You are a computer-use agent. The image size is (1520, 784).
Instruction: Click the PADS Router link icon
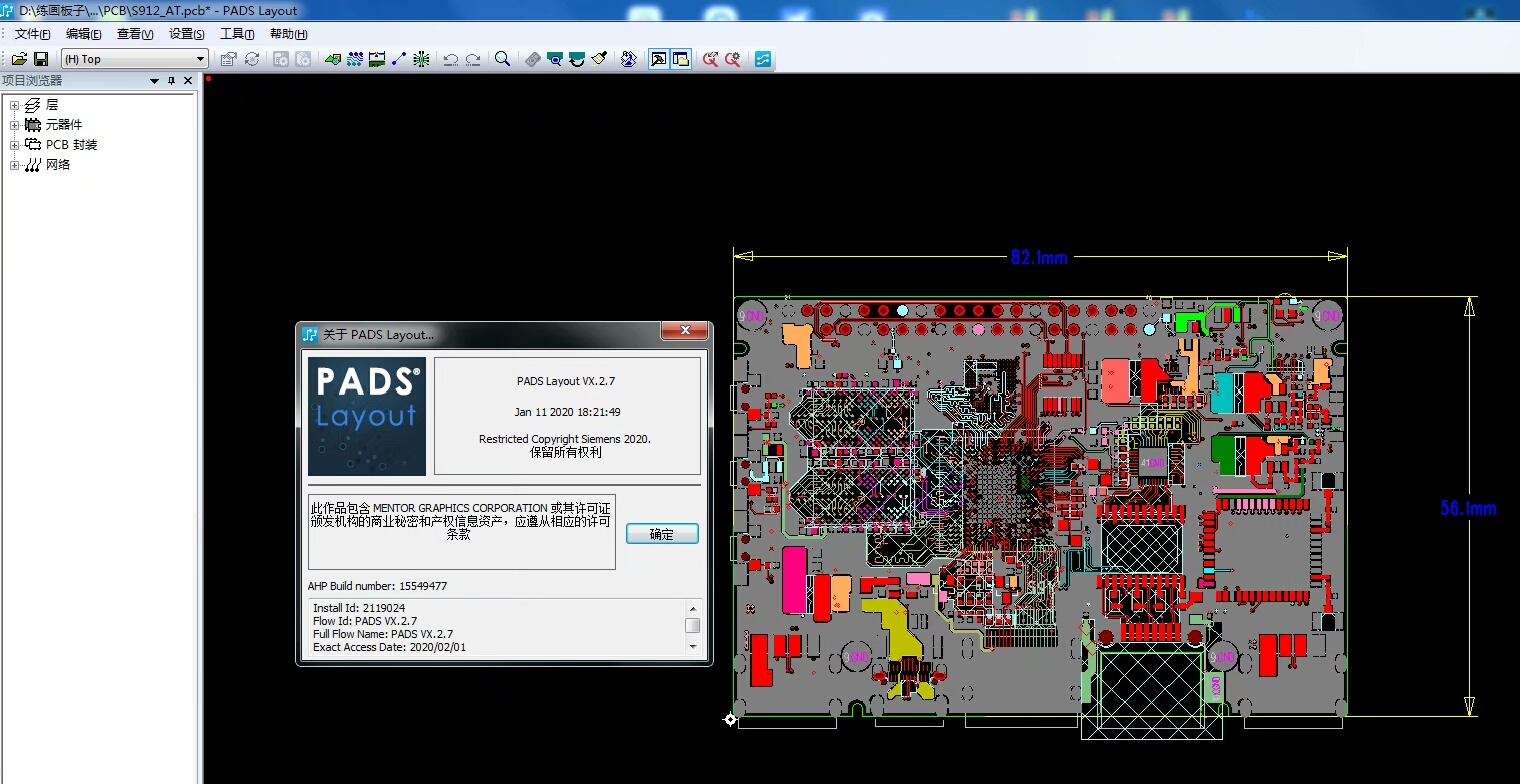point(628,59)
